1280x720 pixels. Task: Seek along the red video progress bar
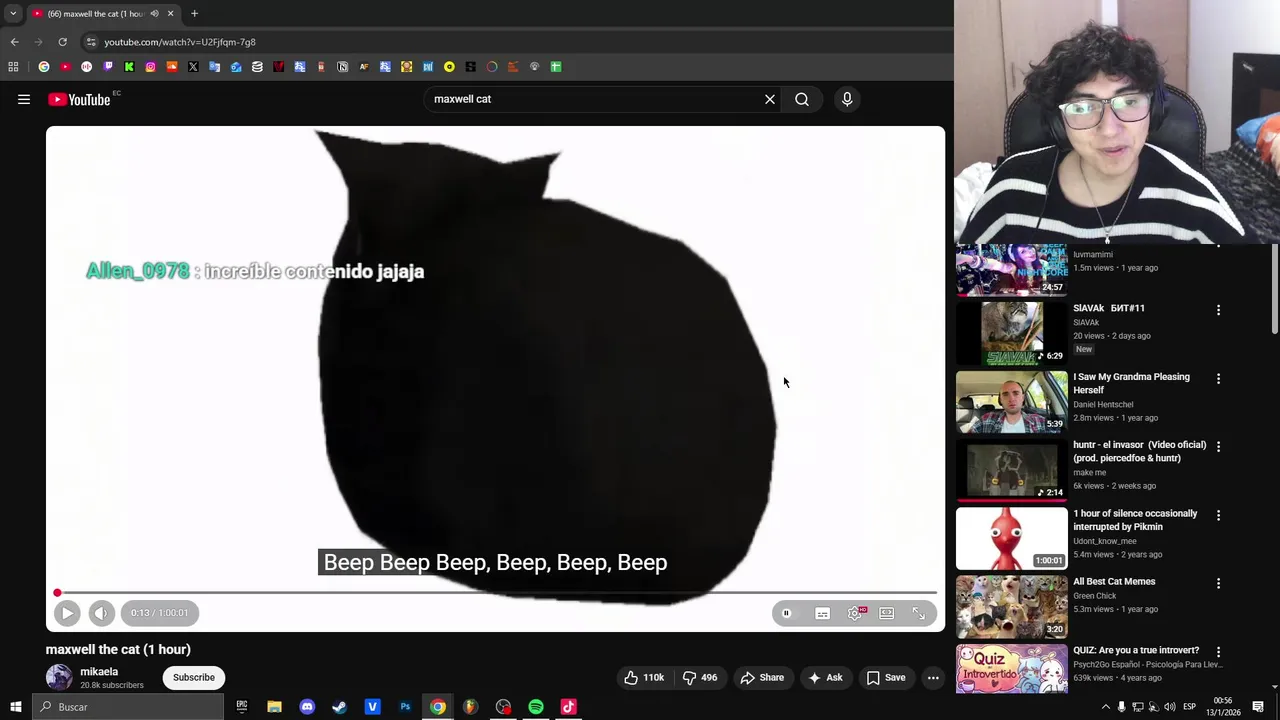coord(496,593)
